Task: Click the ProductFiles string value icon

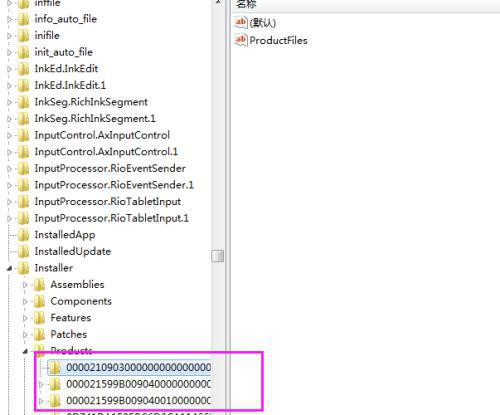Action: coord(241,40)
